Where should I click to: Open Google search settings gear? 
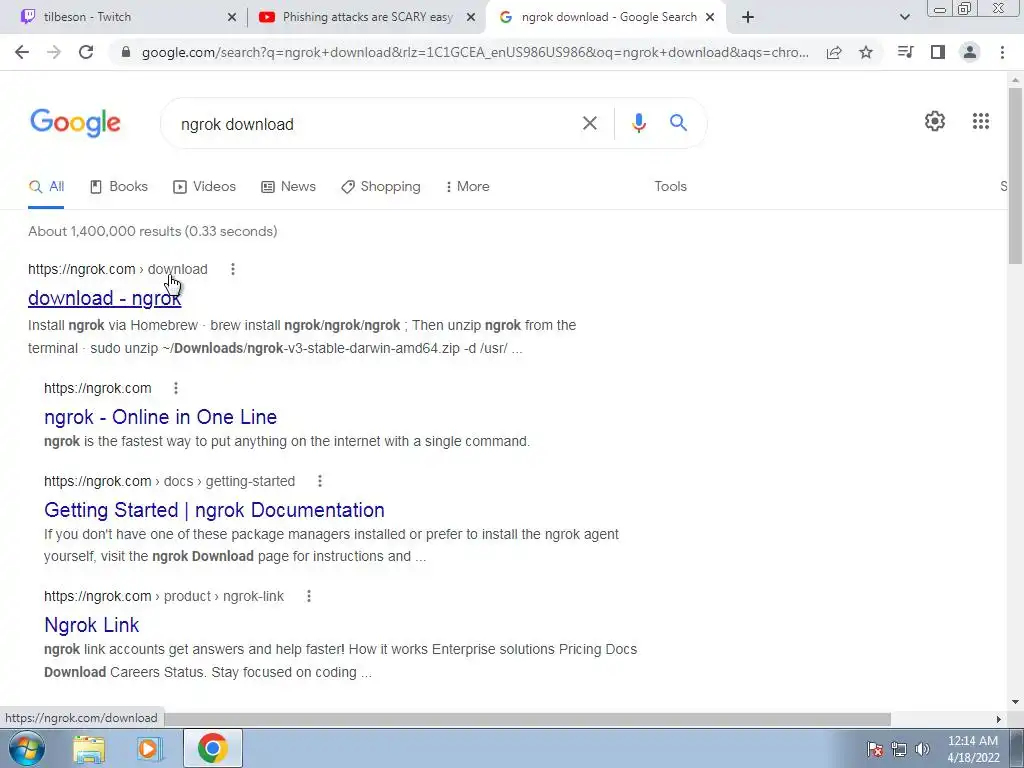pyautogui.click(x=935, y=121)
